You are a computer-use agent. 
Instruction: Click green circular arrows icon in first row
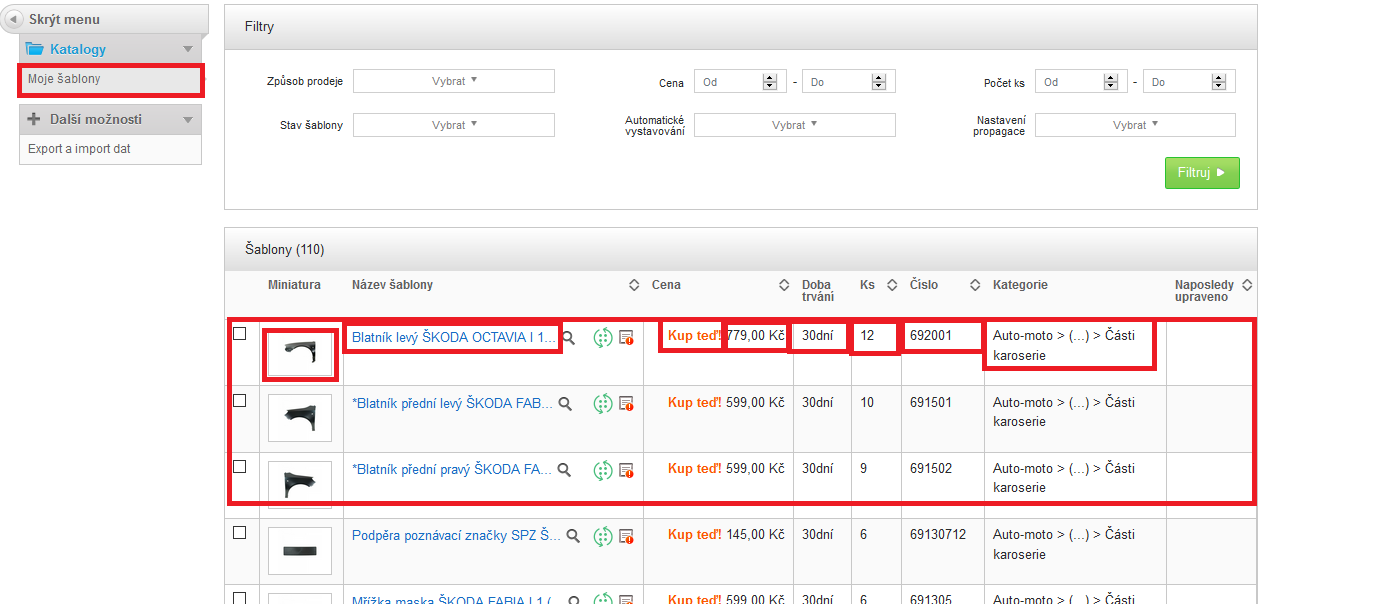pyautogui.click(x=602, y=338)
